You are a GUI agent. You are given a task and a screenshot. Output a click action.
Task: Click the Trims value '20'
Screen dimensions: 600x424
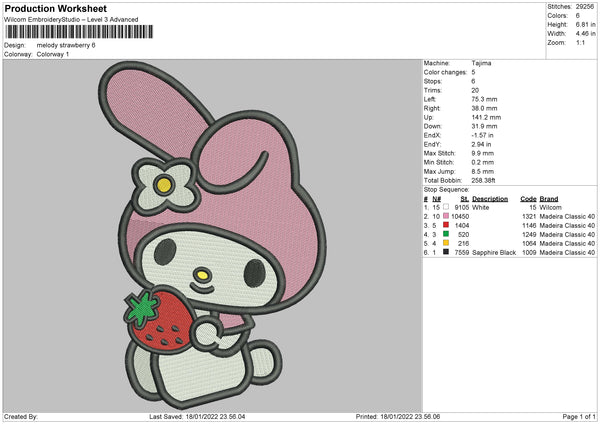coord(475,90)
